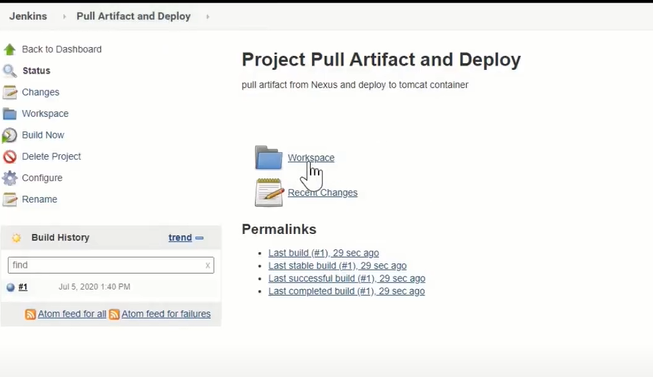Click the Permalinks heading
Screen dimensions: 653x377
point(279,230)
